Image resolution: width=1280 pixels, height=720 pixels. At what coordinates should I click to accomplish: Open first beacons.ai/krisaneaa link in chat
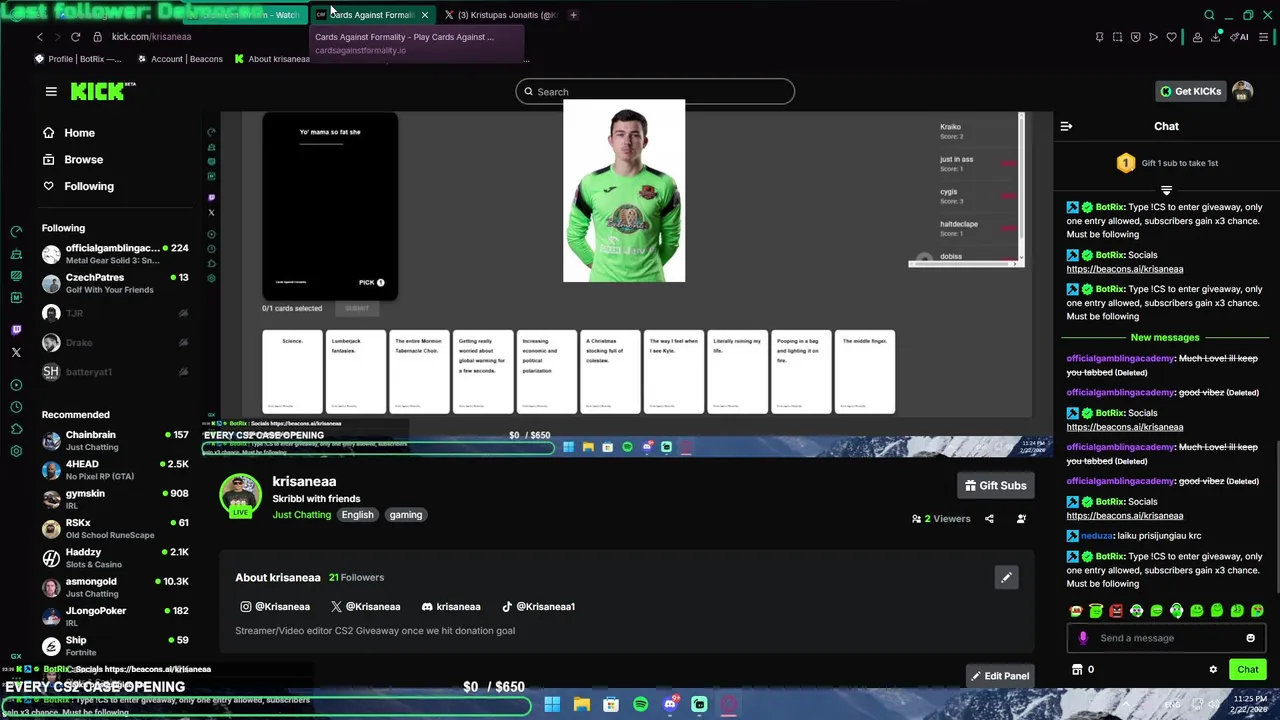click(x=1124, y=269)
